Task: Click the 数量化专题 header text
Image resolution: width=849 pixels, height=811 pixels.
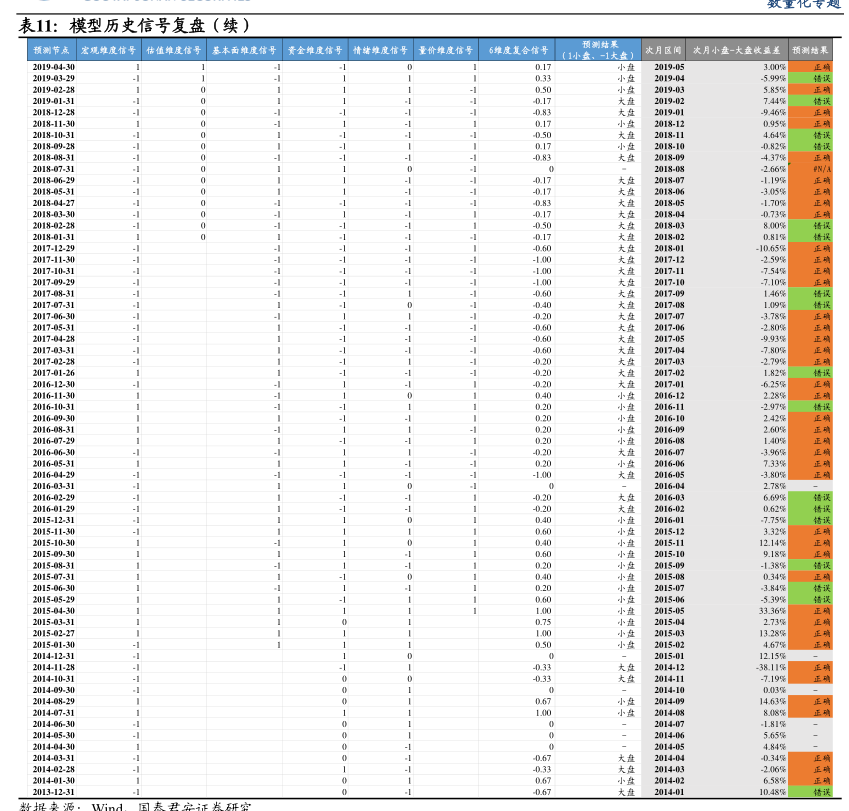Action: (x=804, y=4)
